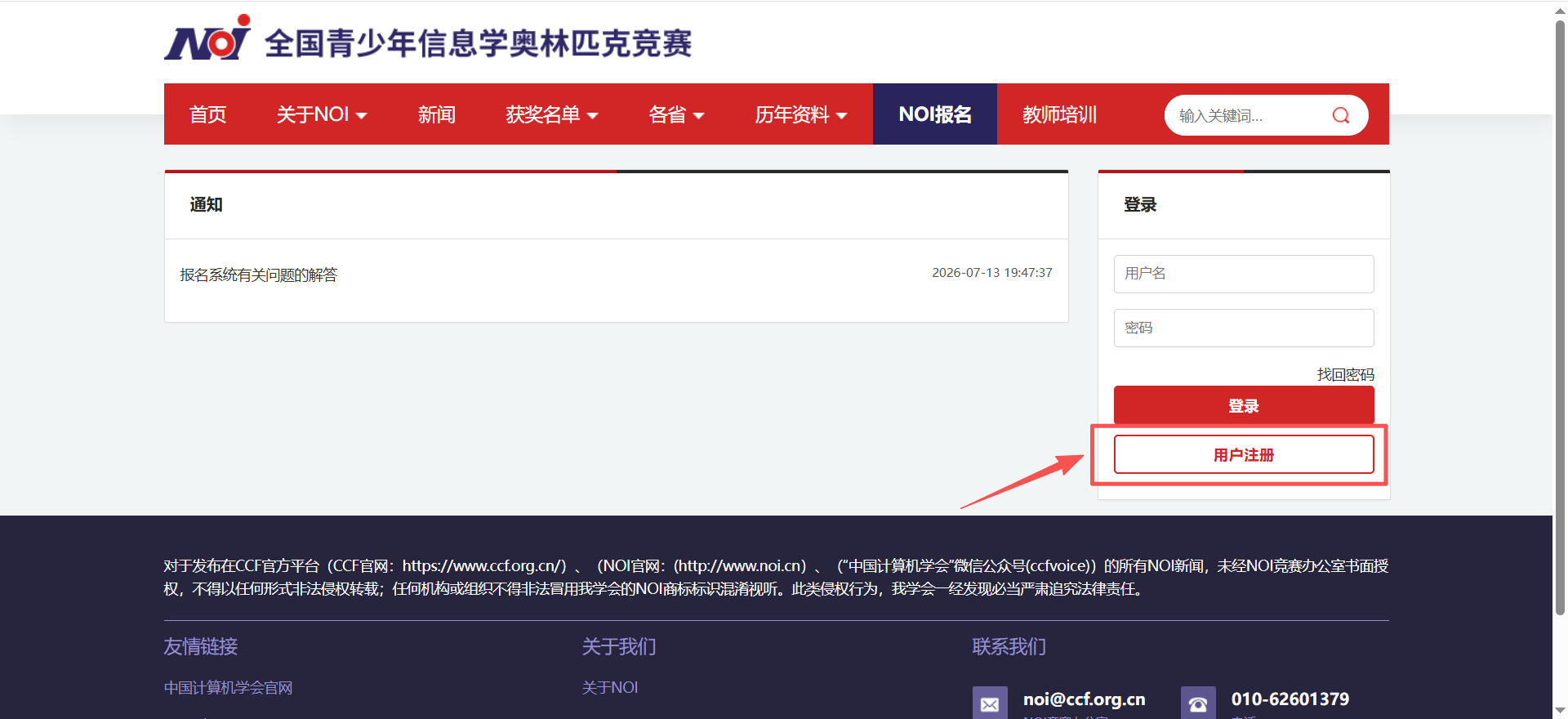1568x719 pixels.
Task: Click the timestamp 2026-07-13 19:47:37
Action: [992, 273]
